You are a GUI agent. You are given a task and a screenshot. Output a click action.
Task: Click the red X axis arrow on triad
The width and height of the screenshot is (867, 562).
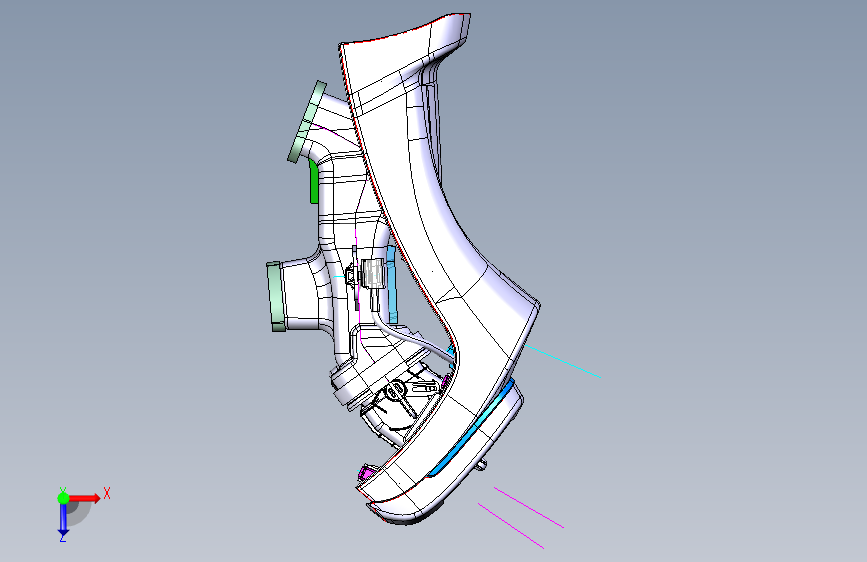[x=85, y=498]
